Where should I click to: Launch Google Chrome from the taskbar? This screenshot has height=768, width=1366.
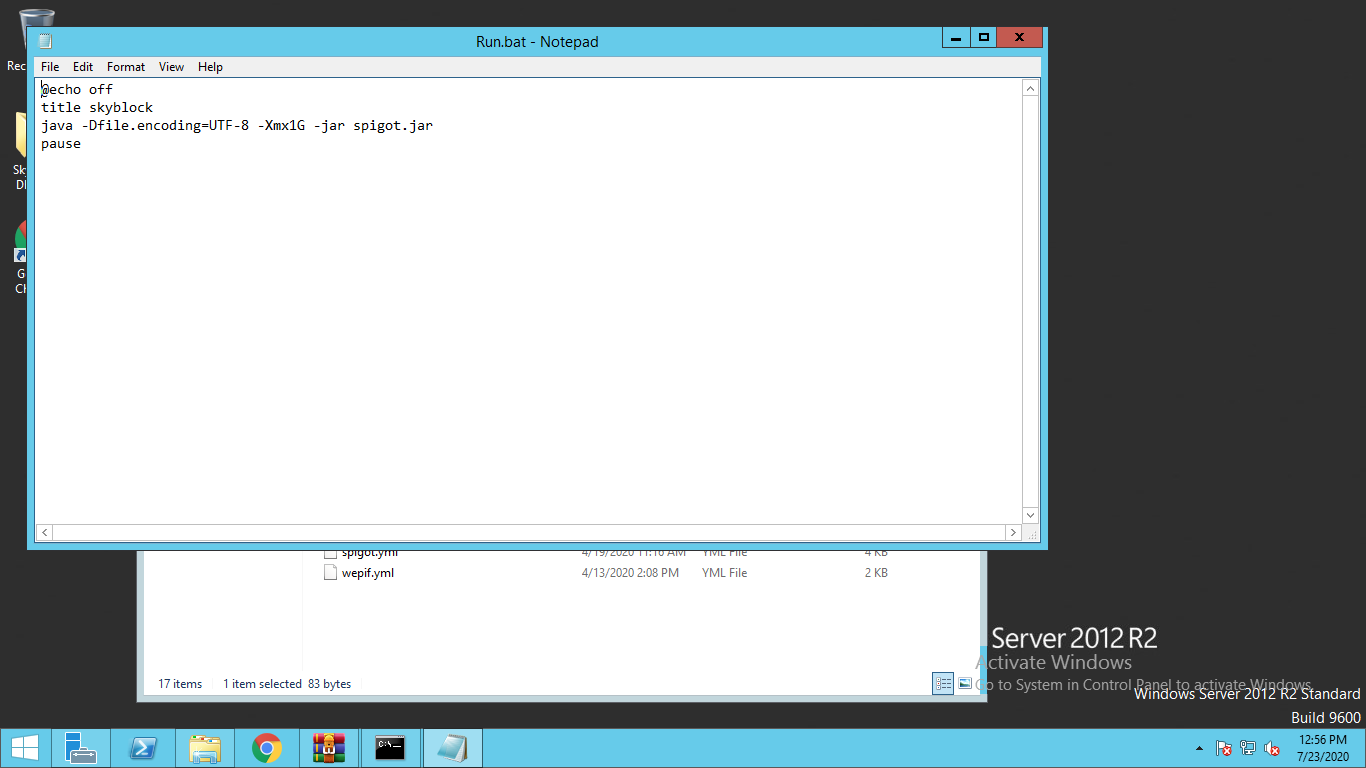coord(266,748)
